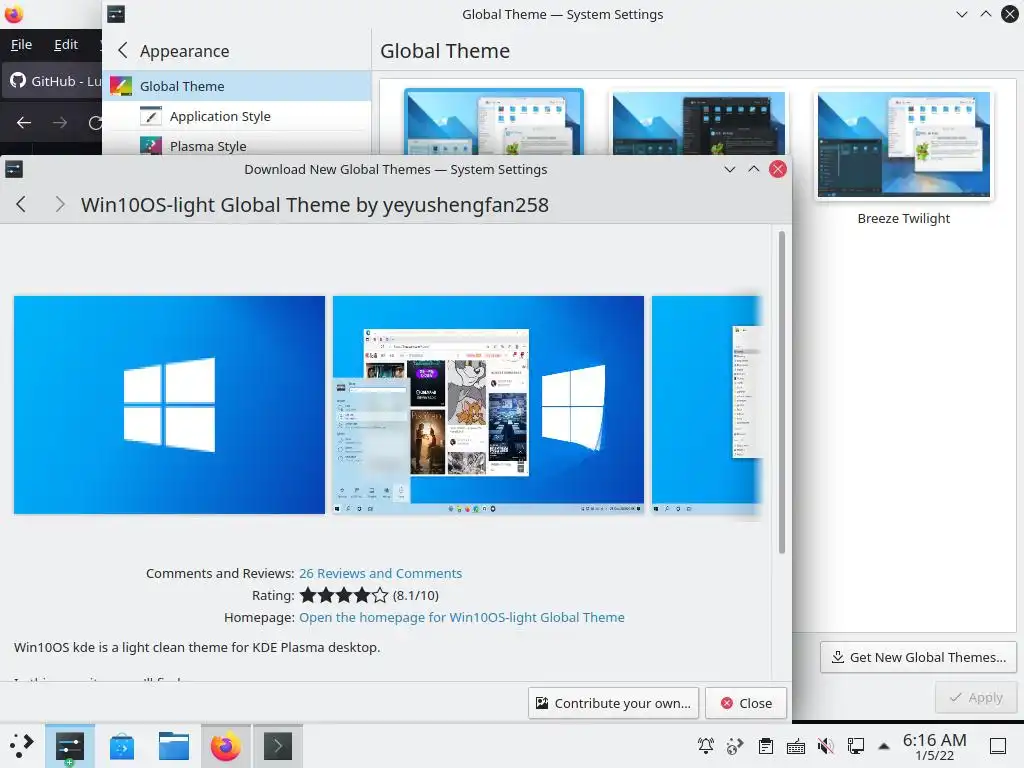
Task: Open notifications bell in system tray
Action: [705, 746]
